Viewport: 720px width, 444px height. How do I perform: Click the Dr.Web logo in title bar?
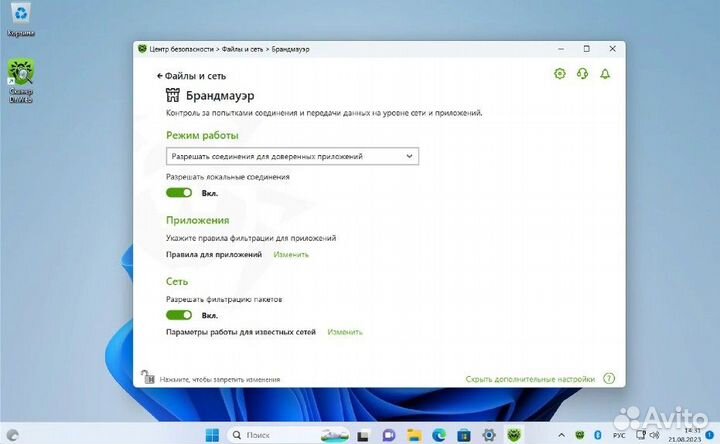[x=142, y=49]
